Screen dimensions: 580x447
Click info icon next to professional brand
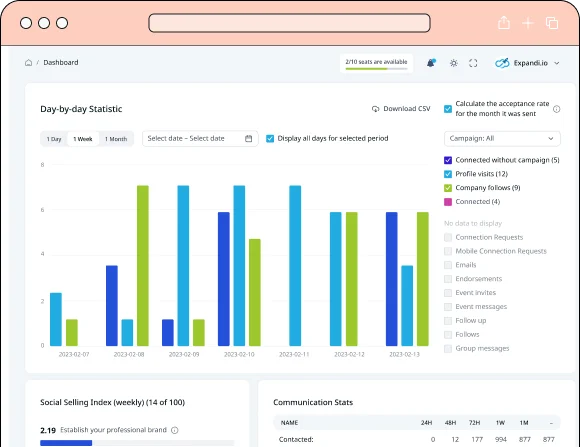tap(175, 430)
